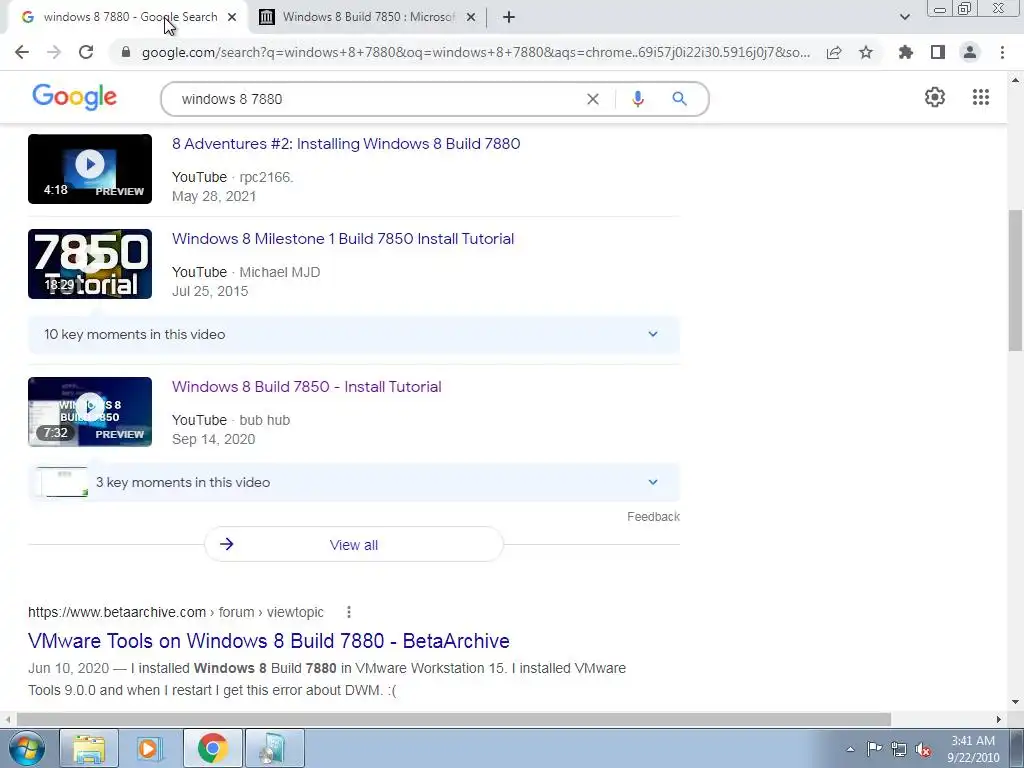This screenshot has height=768, width=1024.
Task: Click the address bar URL
Action: (x=476, y=52)
